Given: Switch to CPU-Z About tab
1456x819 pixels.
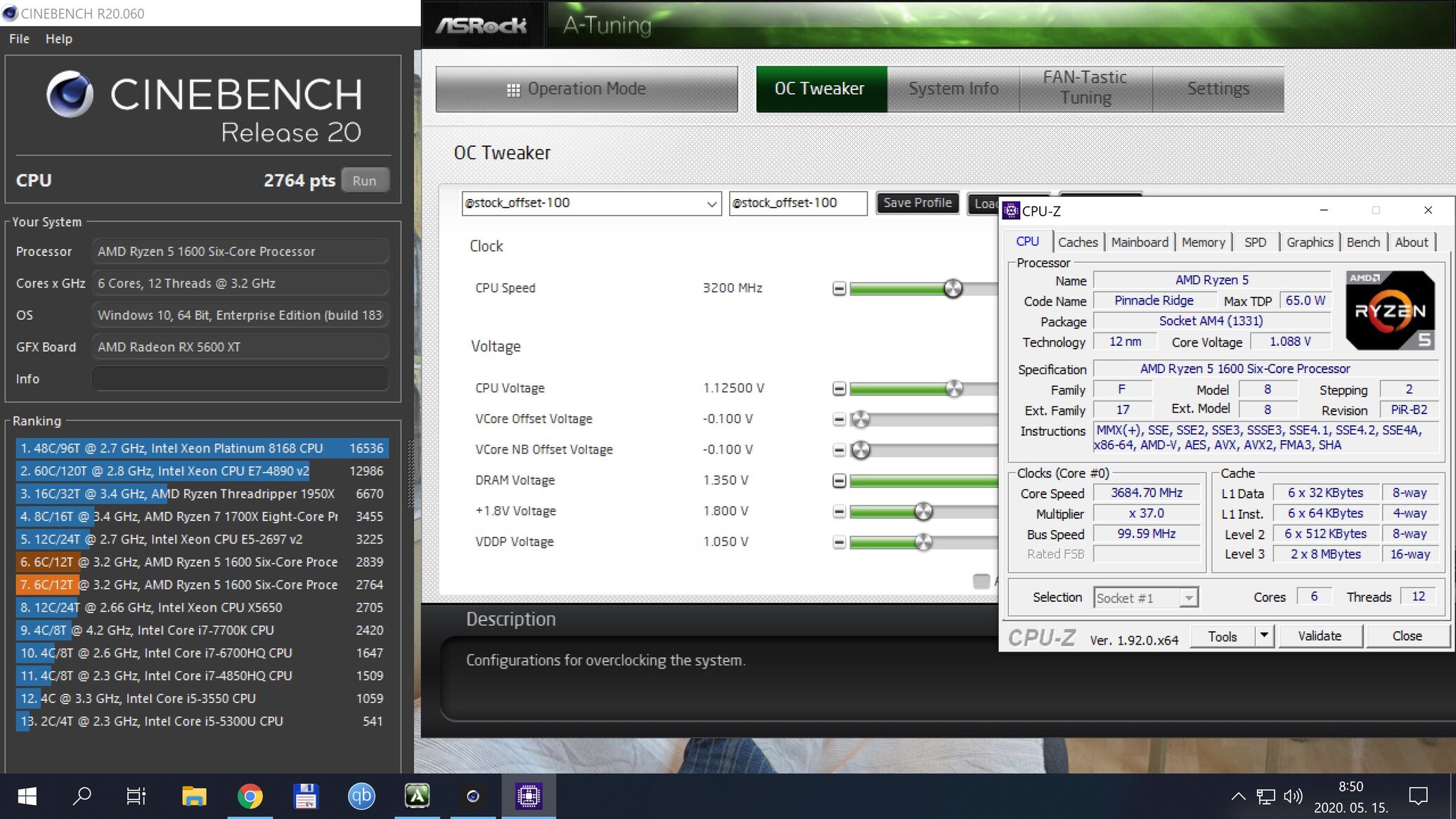Looking at the screenshot, I should [x=1411, y=242].
